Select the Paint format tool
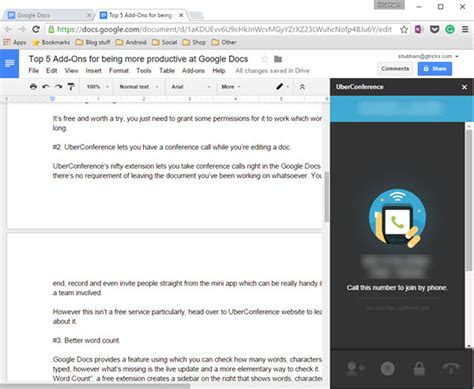This screenshot has width=474, height=389. click(71, 87)
